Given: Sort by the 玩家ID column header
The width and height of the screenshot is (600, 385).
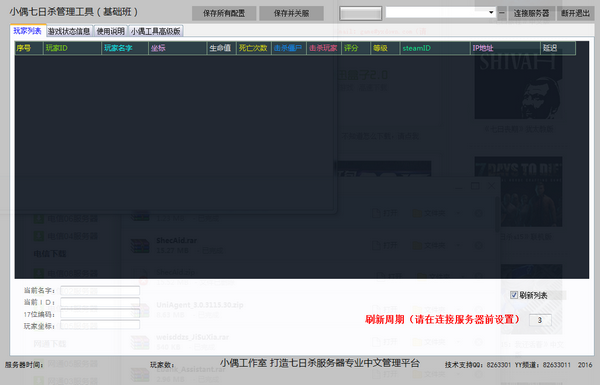Looking at the screenshot, I should point(72,48).
